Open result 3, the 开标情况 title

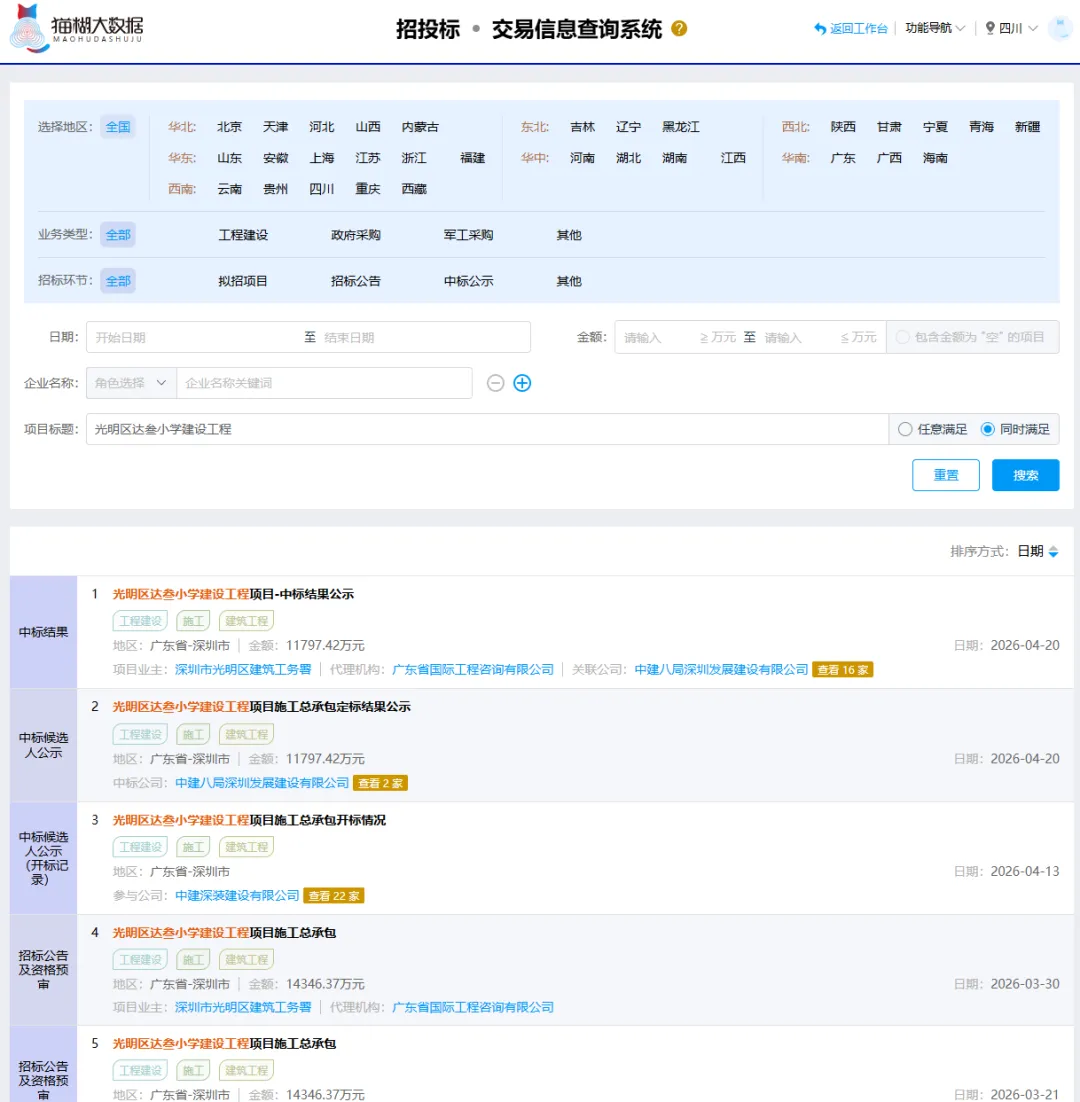point(249,820)
